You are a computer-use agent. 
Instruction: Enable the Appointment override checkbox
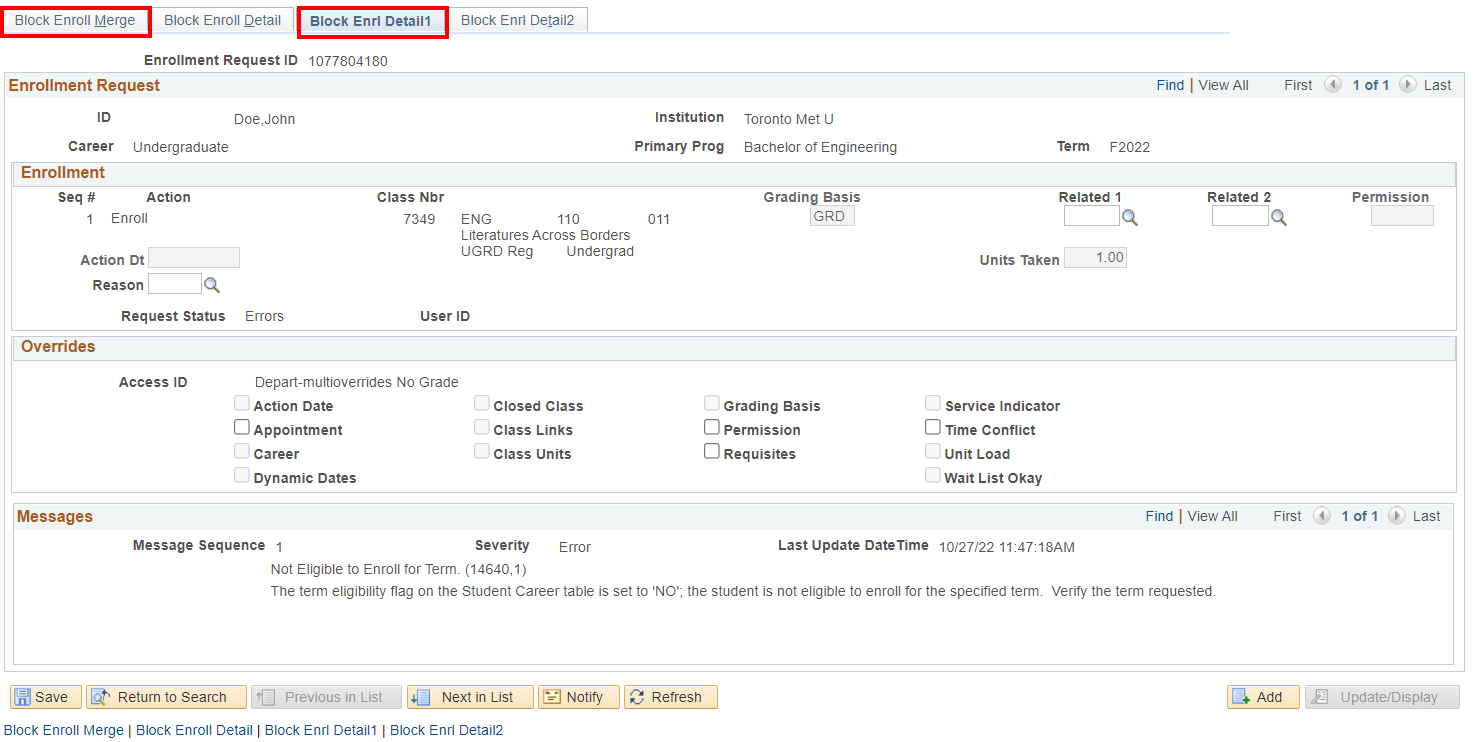(x=241, y=428)
